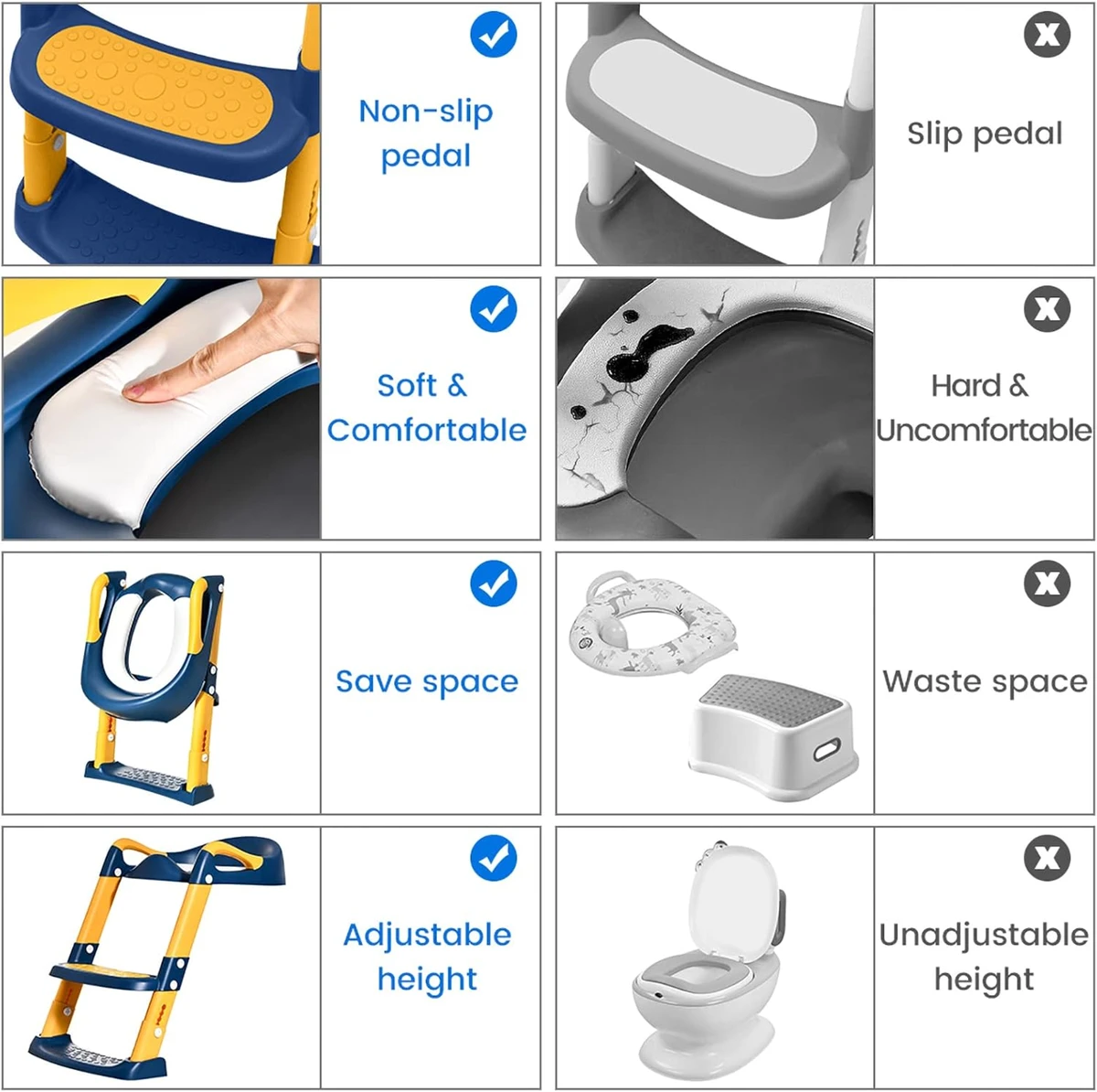Screen dimensions: 1097x1092
Task: Click the gray X icon above Slip pedal
Action: click(1047, 35)
